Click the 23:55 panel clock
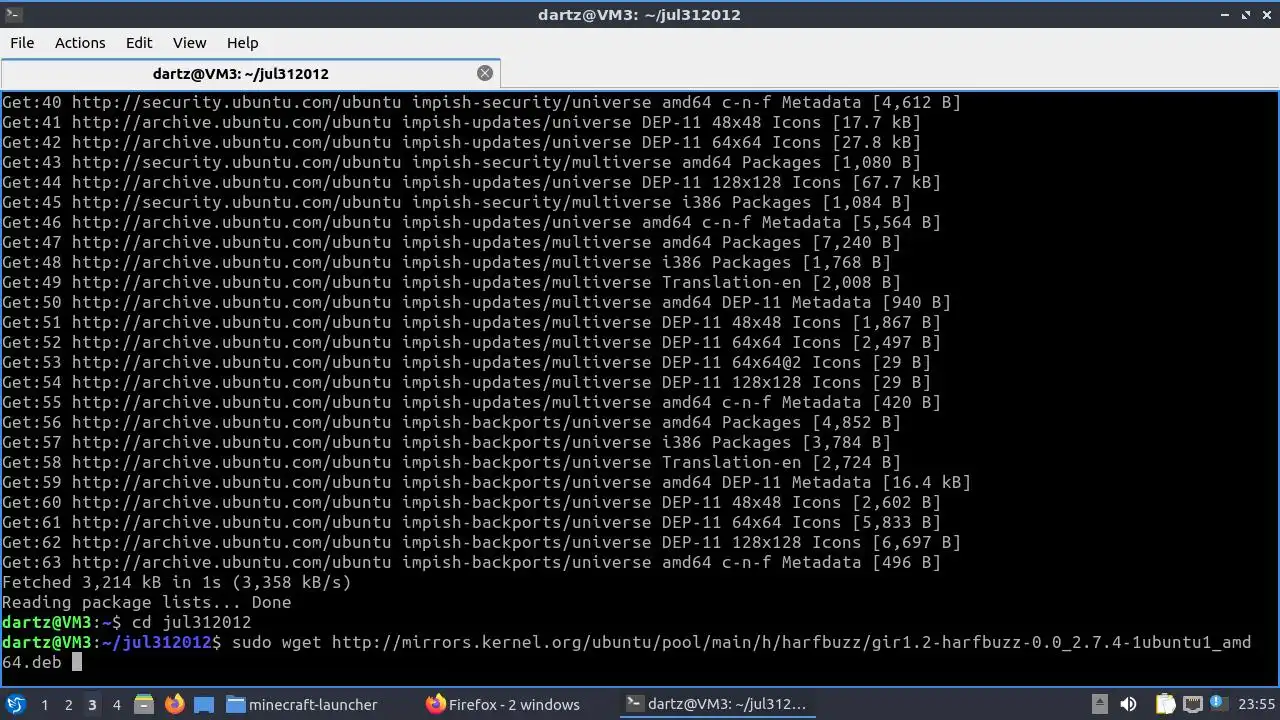This screenshot has width=1280, height=720. pyautogui.click(x=1256, y=704)
